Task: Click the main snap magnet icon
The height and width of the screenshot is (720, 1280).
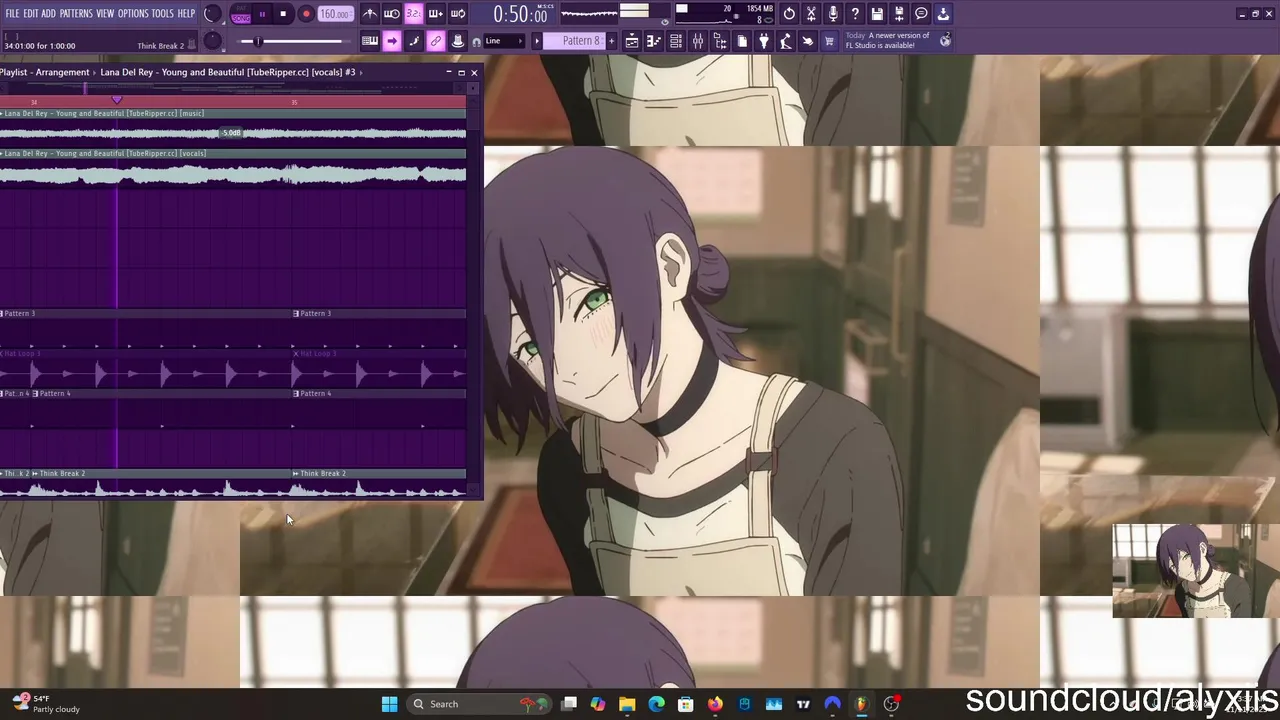Action: click(x=476, y=41)
